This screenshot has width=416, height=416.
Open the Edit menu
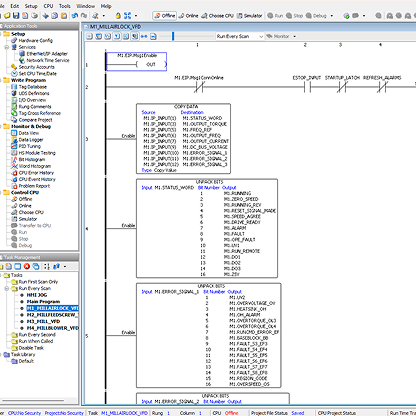(x=15, y=6)
